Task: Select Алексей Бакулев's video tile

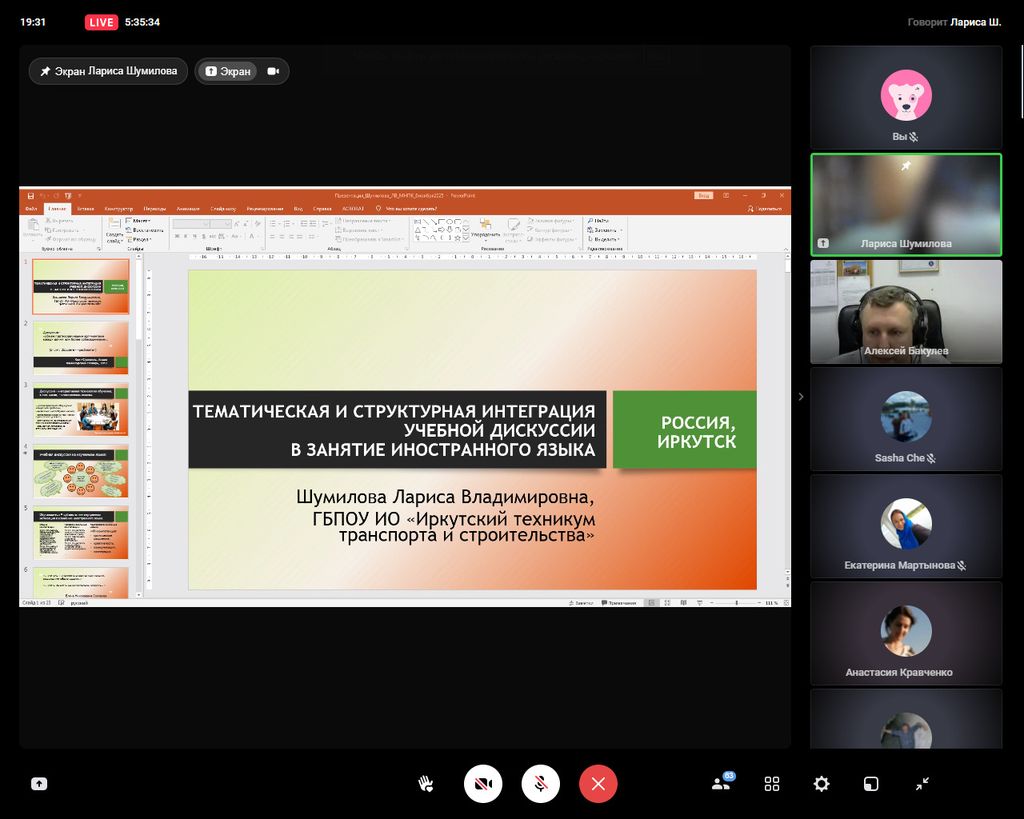Action: pos(905,311)
